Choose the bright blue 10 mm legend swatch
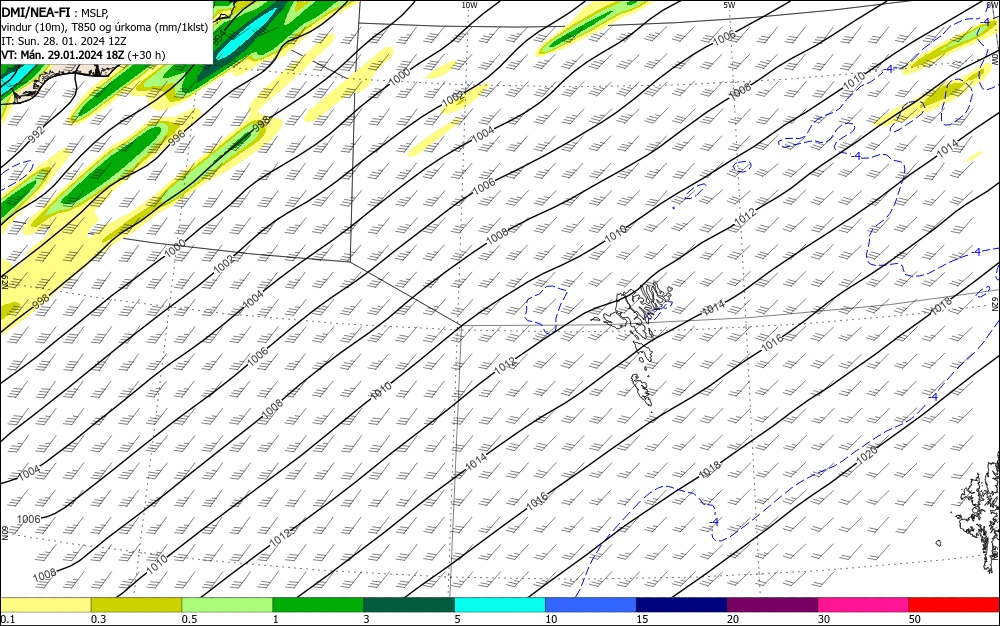The height and width of the screenshot is (626, 1000). click(591, 605)
